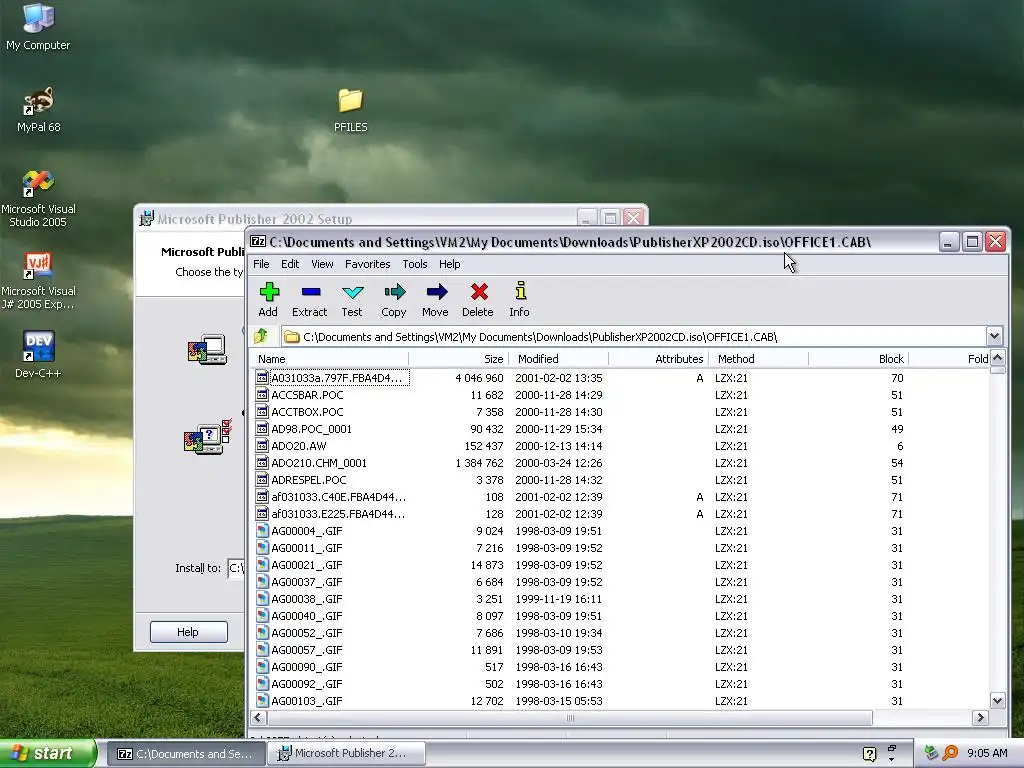Run the Test archive tool
Viewport: 1024px width, 768px height.
(353, 292)
